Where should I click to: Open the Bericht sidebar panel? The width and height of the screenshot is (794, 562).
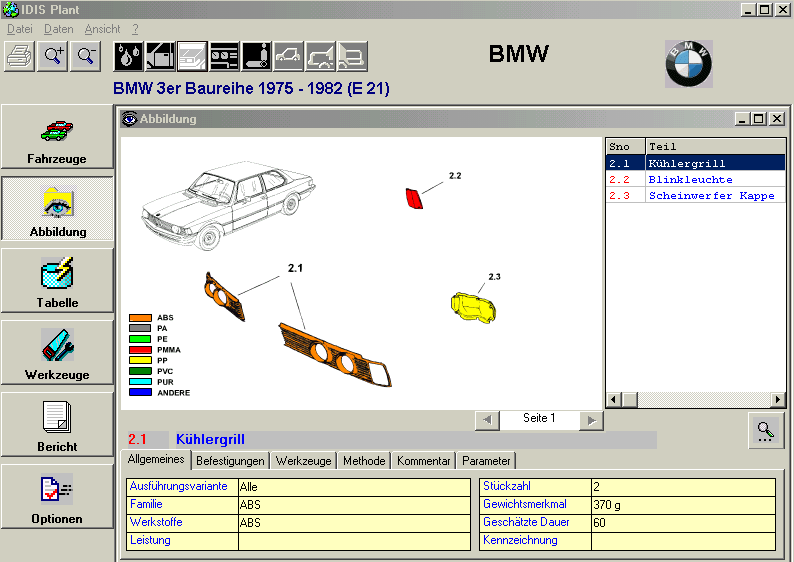[57, 424]
